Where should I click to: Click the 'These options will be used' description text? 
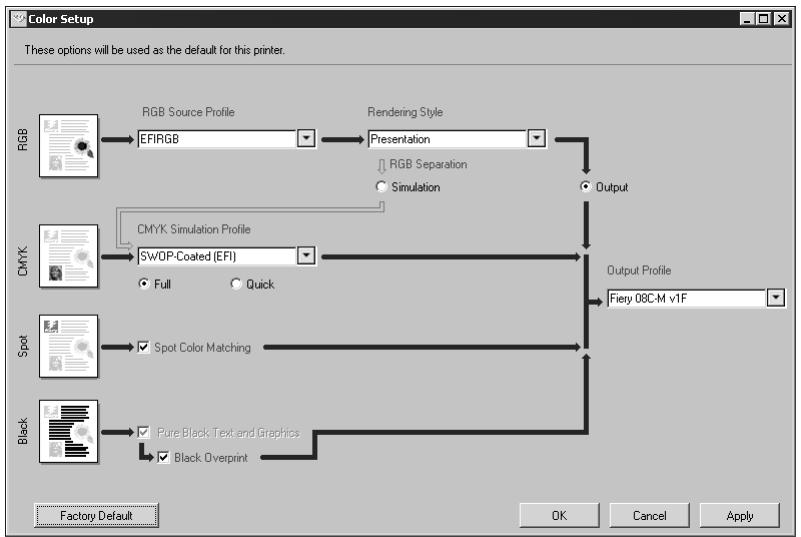154,50
